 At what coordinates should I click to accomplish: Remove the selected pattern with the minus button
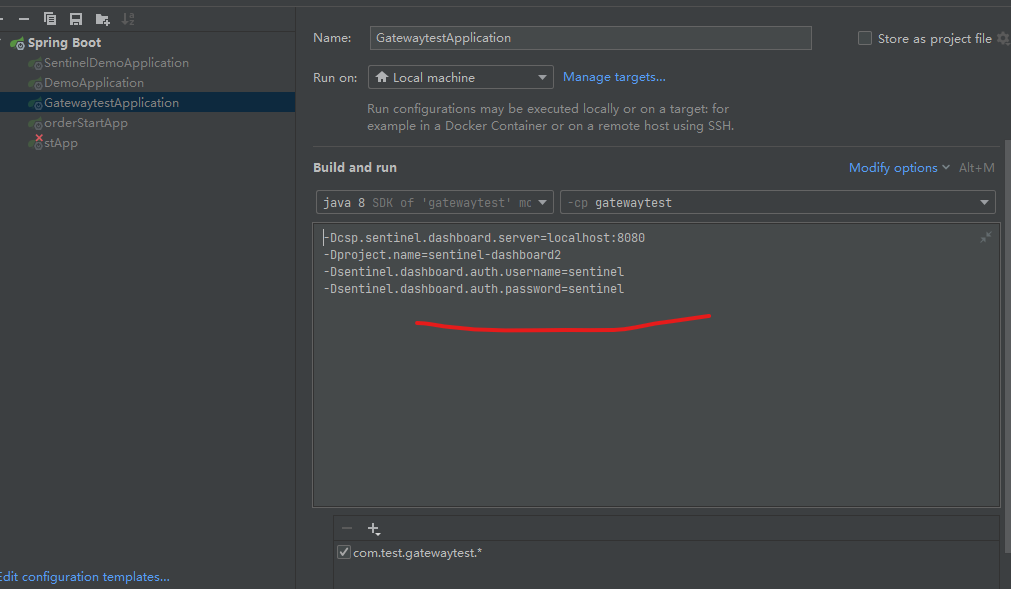point(347,528)
